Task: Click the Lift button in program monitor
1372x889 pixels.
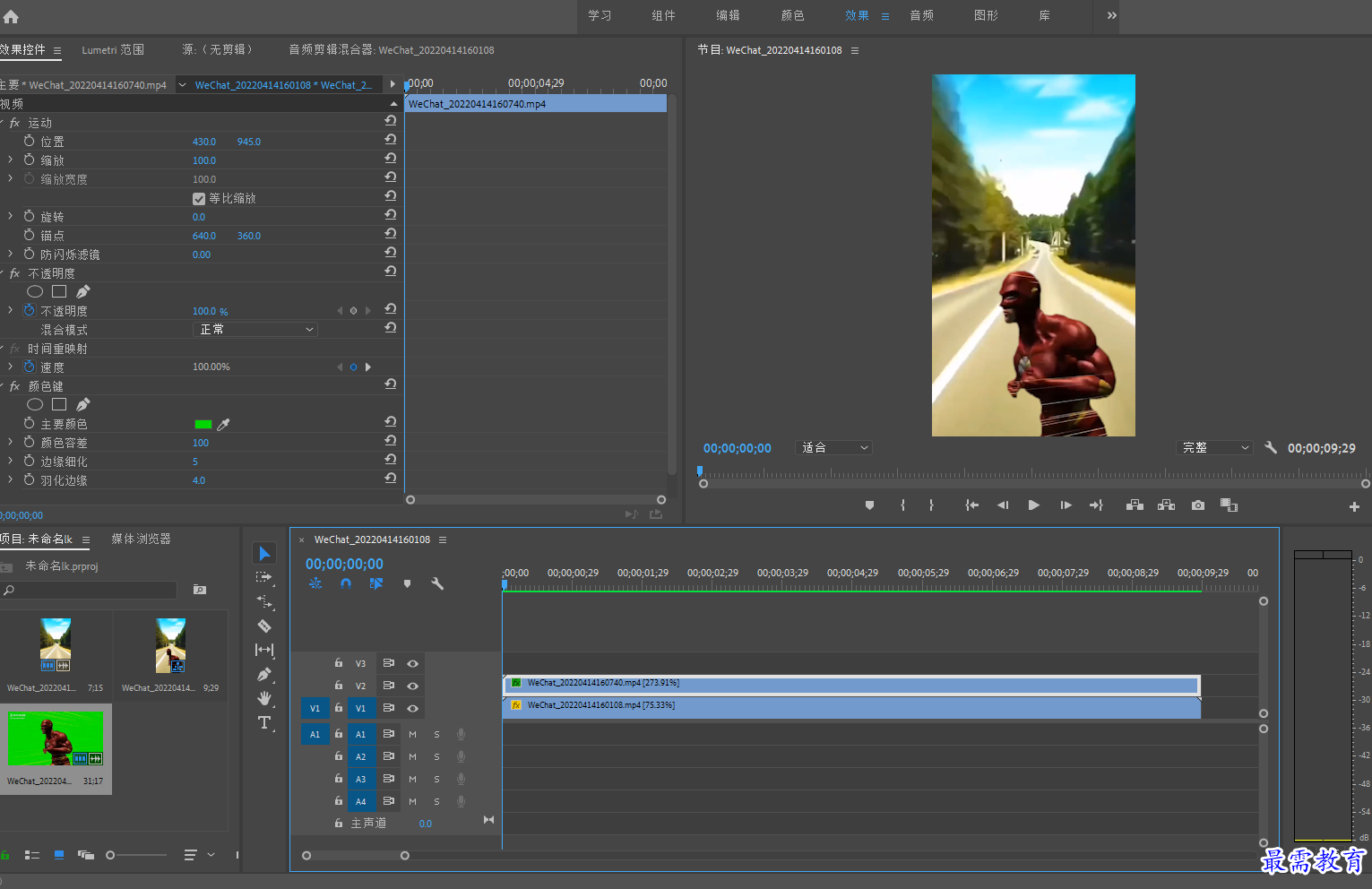Action: point(1135,505)
